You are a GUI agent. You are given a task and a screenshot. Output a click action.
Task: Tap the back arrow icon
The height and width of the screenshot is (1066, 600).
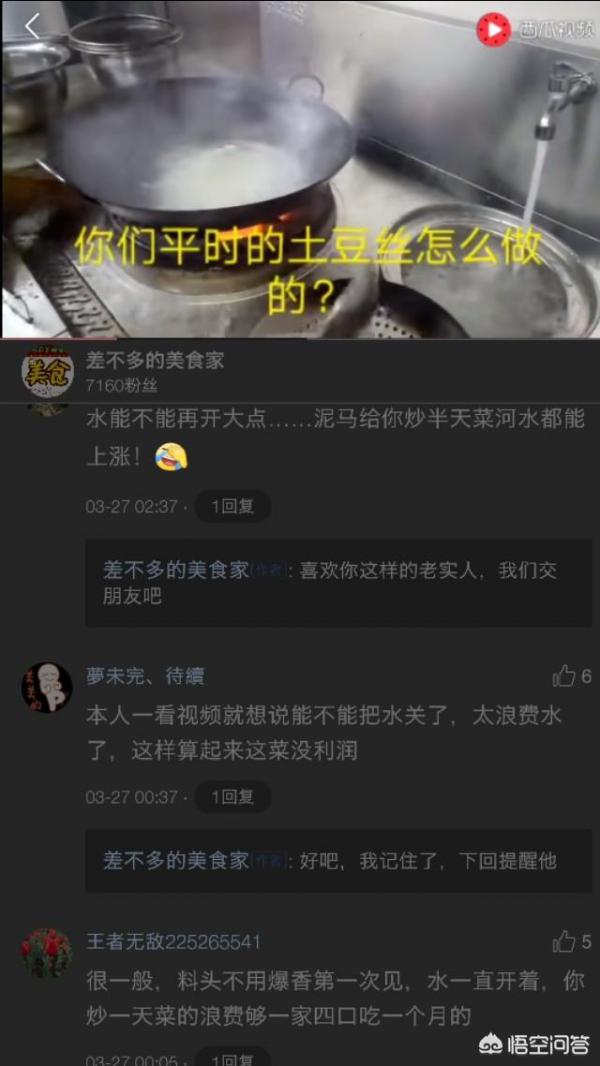[x=32, y=27]
